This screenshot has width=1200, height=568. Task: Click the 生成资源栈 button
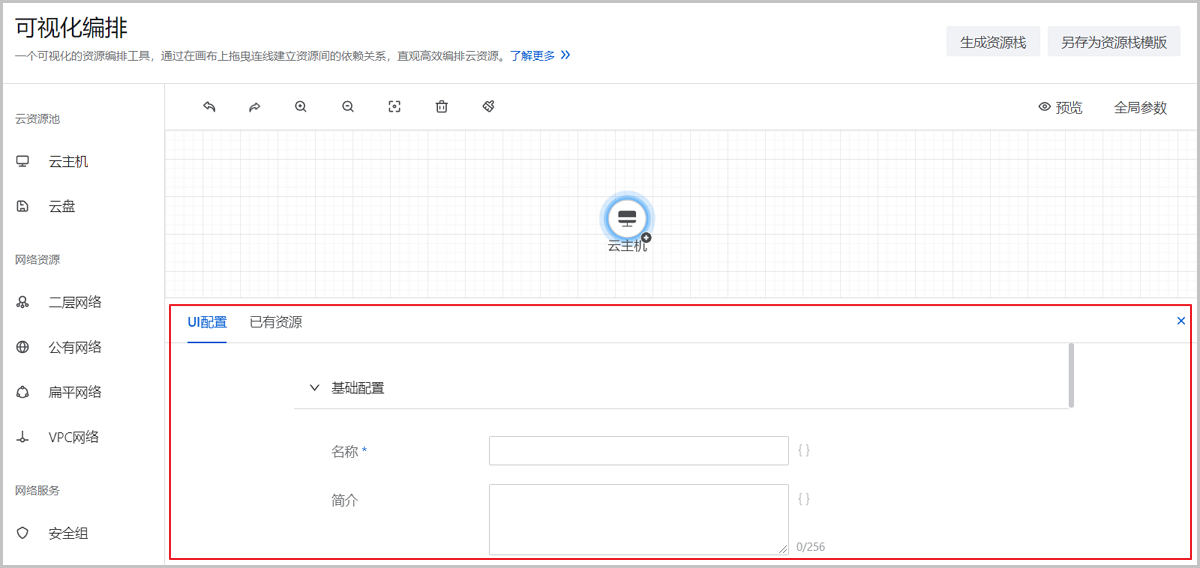click(993, 42)
